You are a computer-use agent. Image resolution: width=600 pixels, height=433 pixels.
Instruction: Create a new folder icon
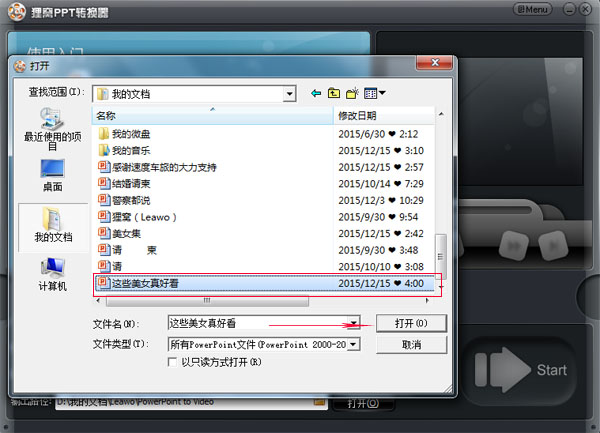352,93
